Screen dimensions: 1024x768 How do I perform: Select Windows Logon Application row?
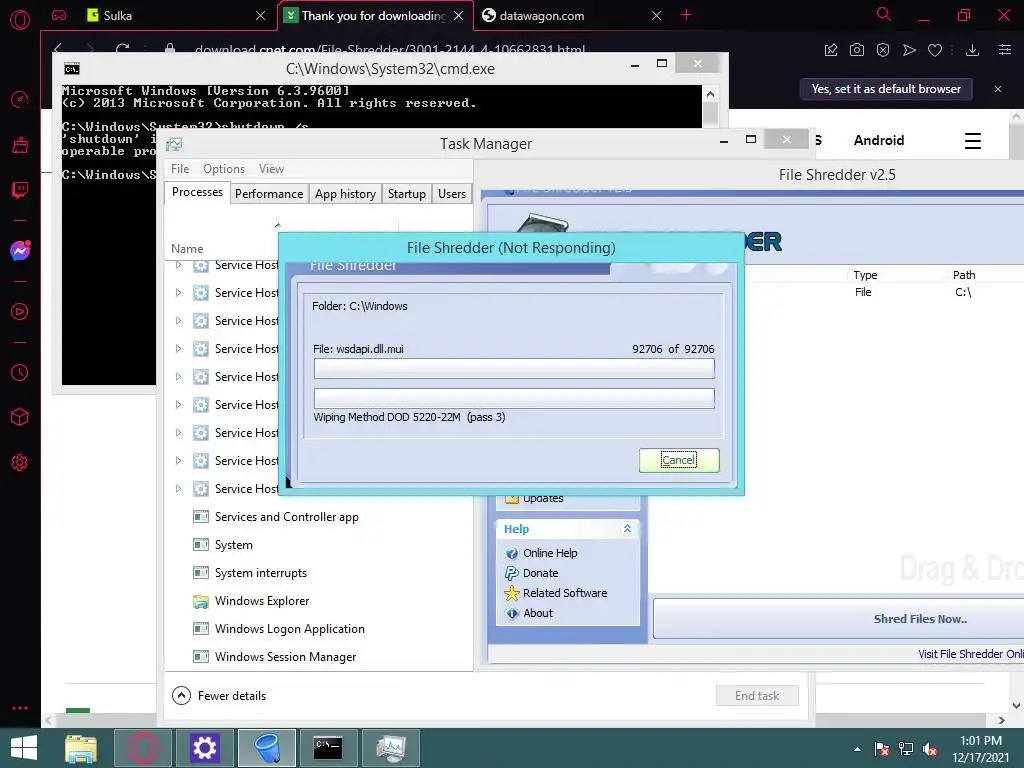tap(319, 629)
